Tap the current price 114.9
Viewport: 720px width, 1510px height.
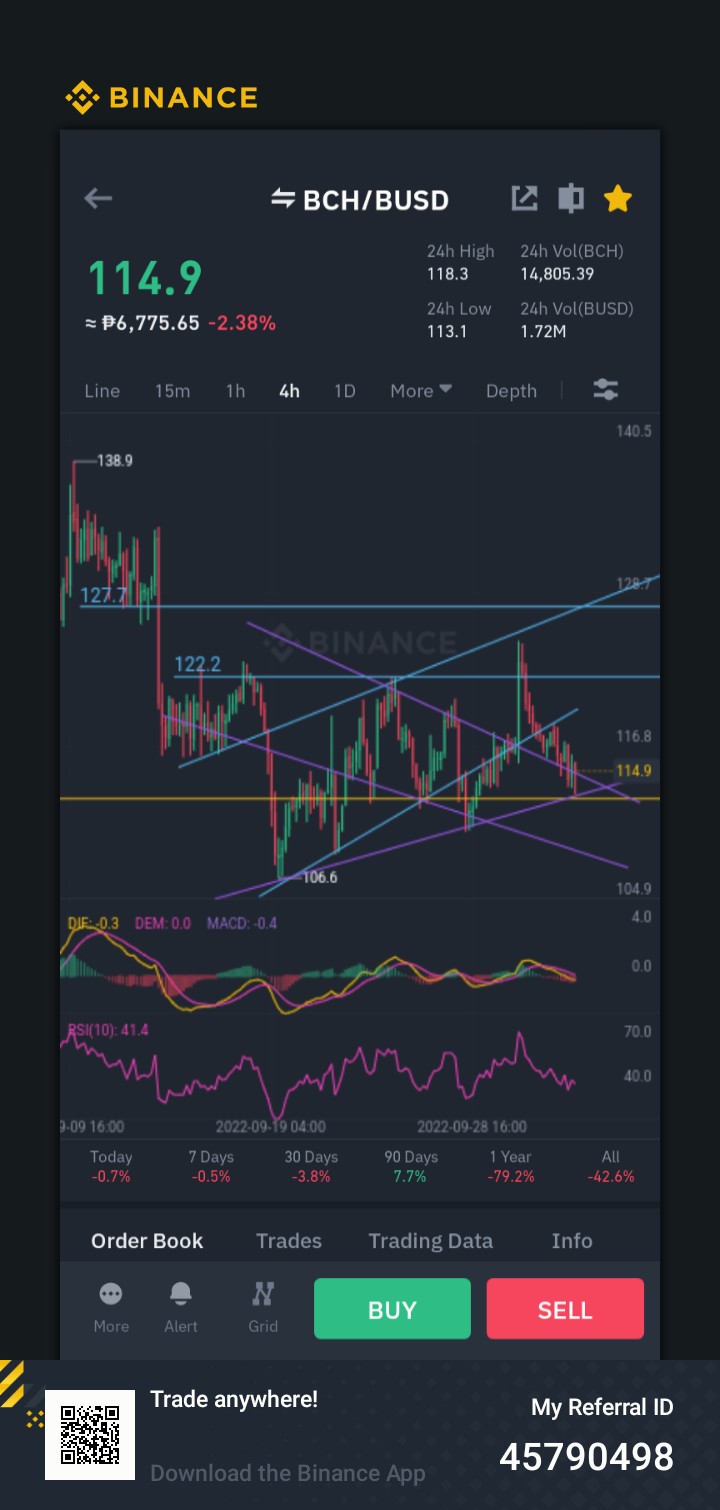point(145,278)
